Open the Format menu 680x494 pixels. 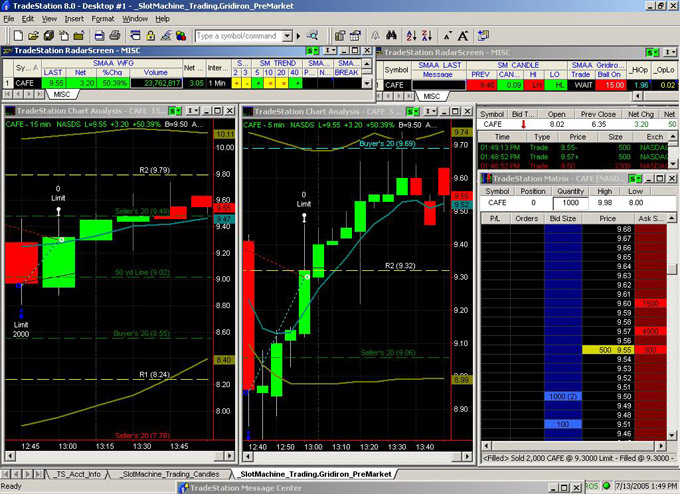click(x=103, y=19)
